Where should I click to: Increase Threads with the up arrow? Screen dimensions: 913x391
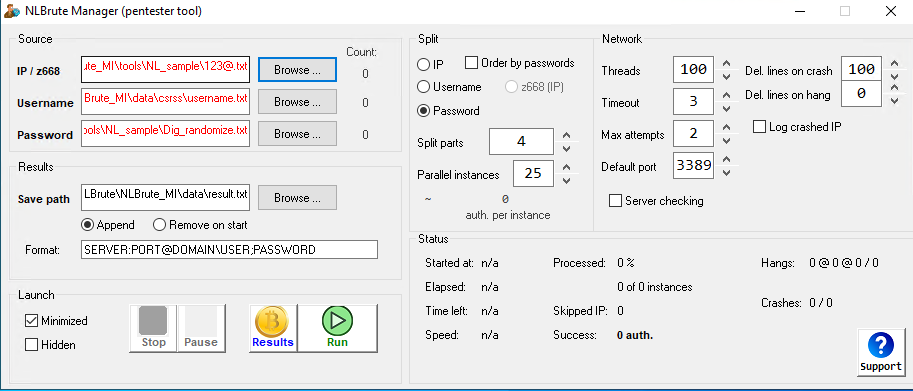pyautogui.click(x=726, y=64)
